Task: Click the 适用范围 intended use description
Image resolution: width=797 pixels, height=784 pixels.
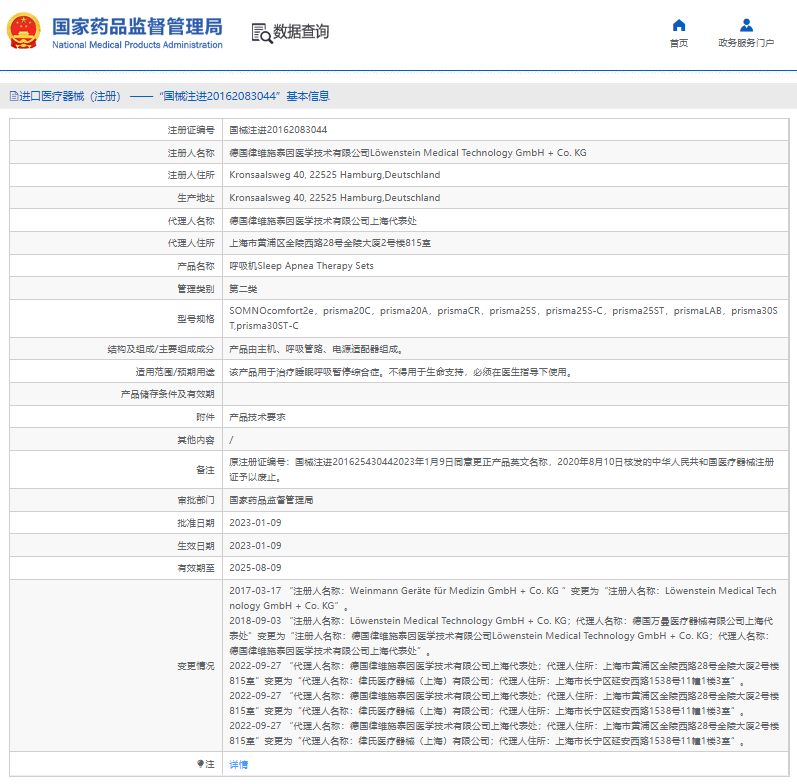Action: (401, 372)
